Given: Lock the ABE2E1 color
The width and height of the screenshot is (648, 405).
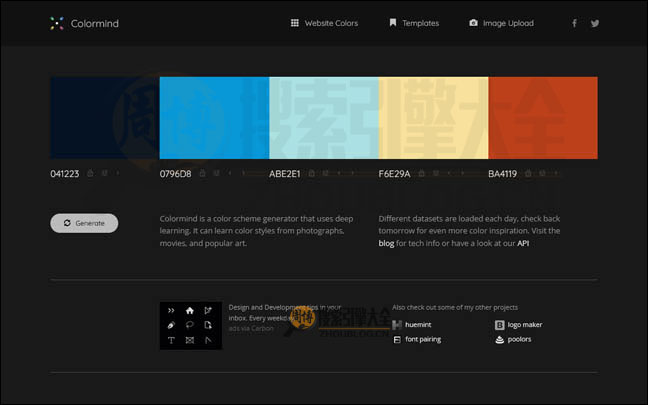Looking at the screenshot, I should (312, 173).
